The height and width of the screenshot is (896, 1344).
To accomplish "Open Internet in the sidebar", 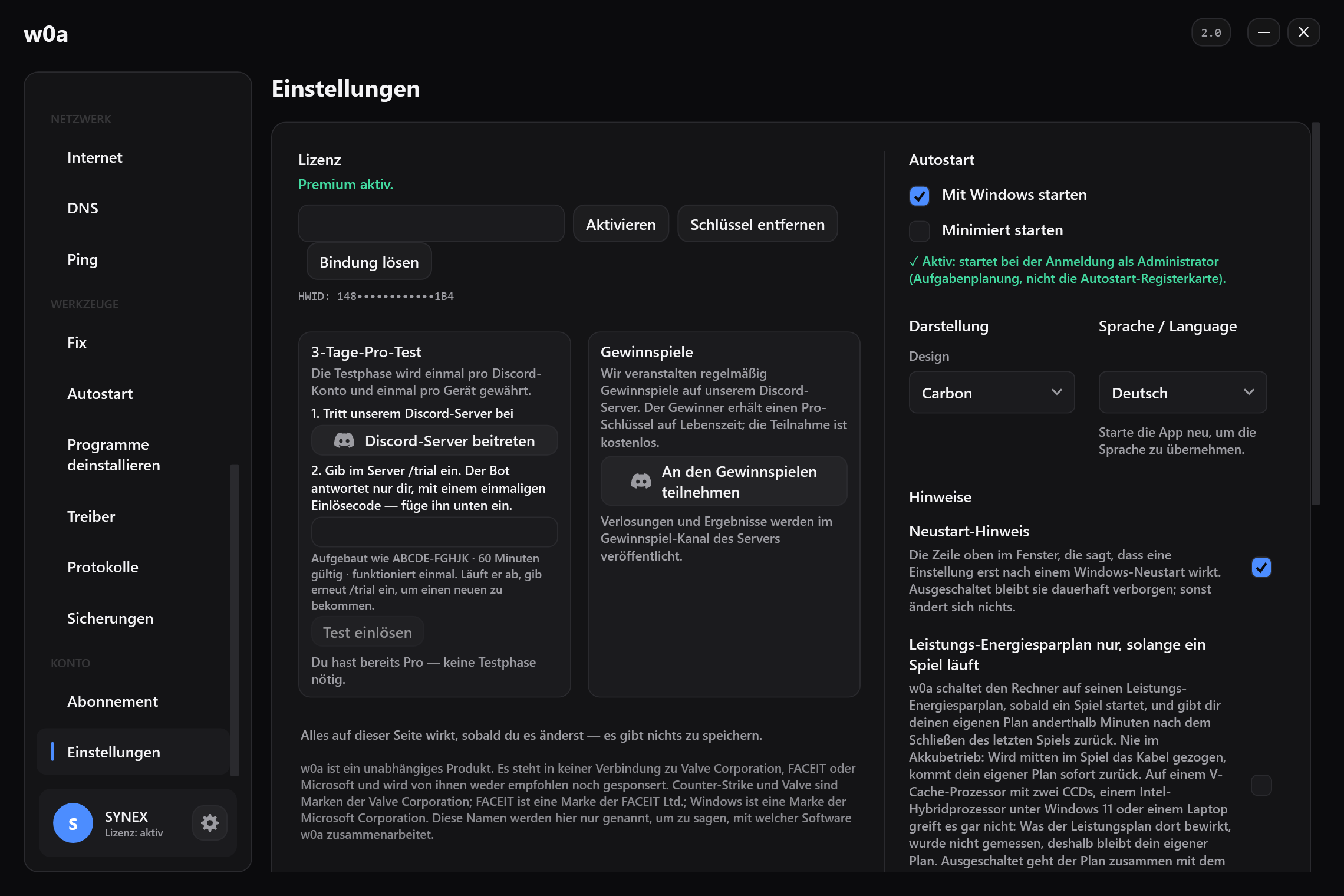I will (x=133, y=158).
